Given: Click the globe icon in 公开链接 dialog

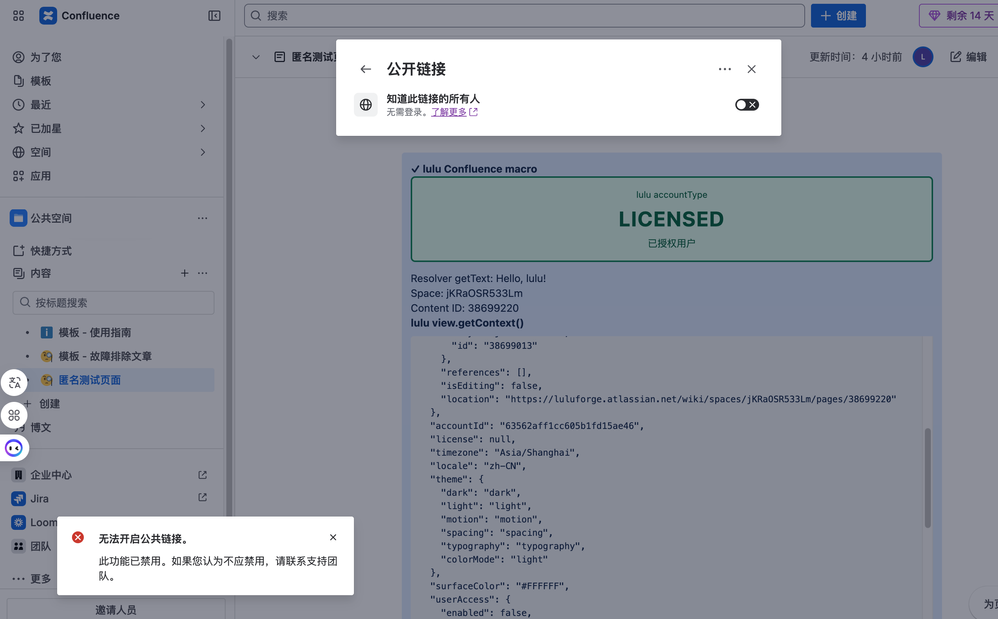Looking at the screenshot, I should pos(366,105).
